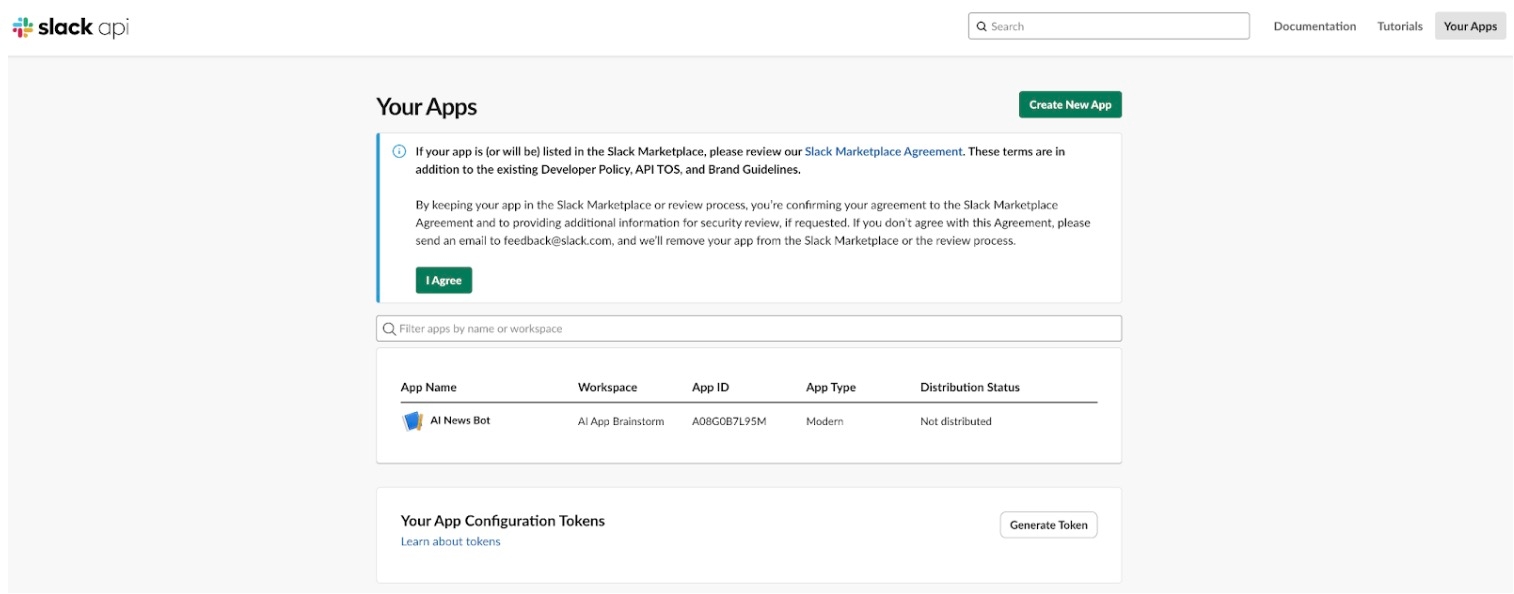Select the Your Apps tab
This screenshot has height=594, width=1514.
pos(1469,27)
